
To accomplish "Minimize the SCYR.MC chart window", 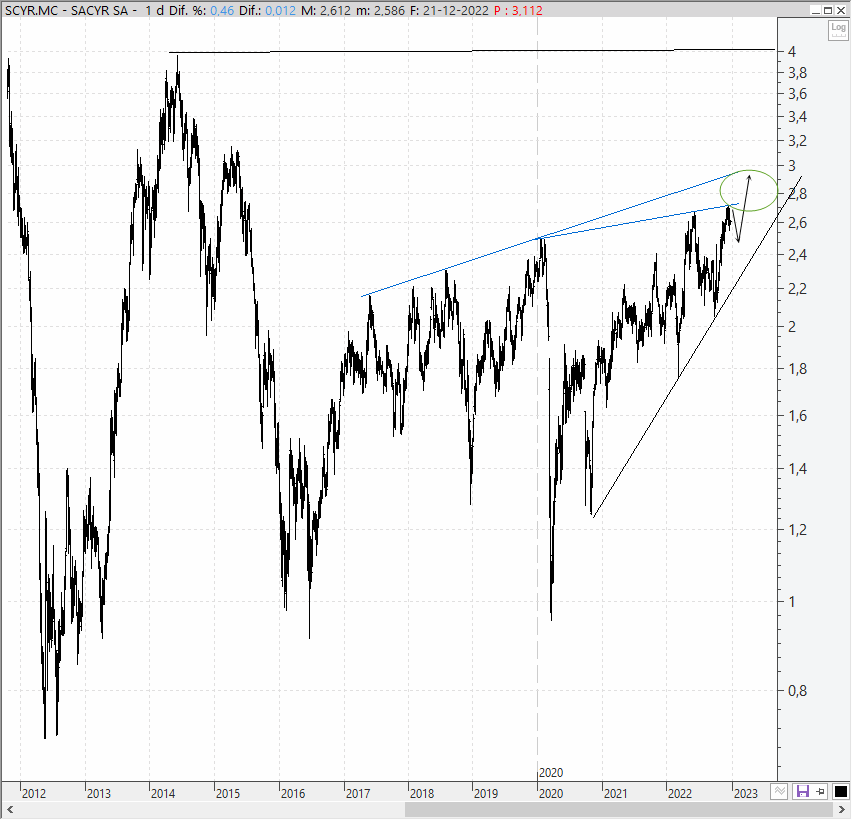I will pos(816,10).
